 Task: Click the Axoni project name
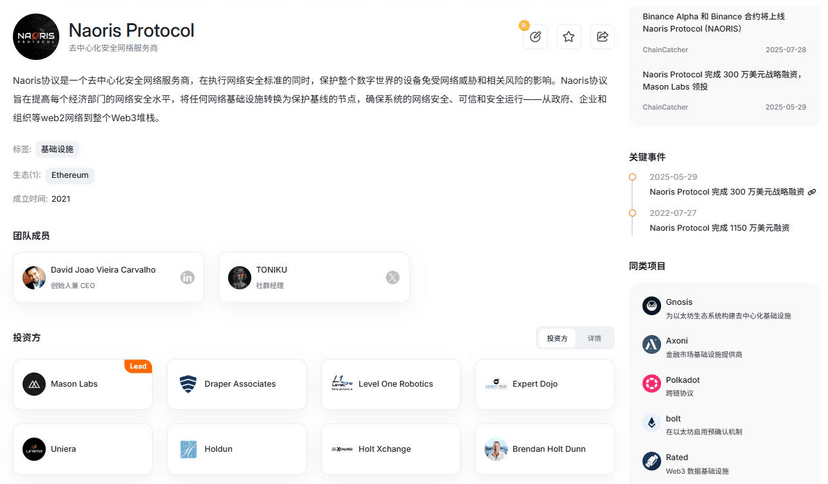(x=676, y=341)
